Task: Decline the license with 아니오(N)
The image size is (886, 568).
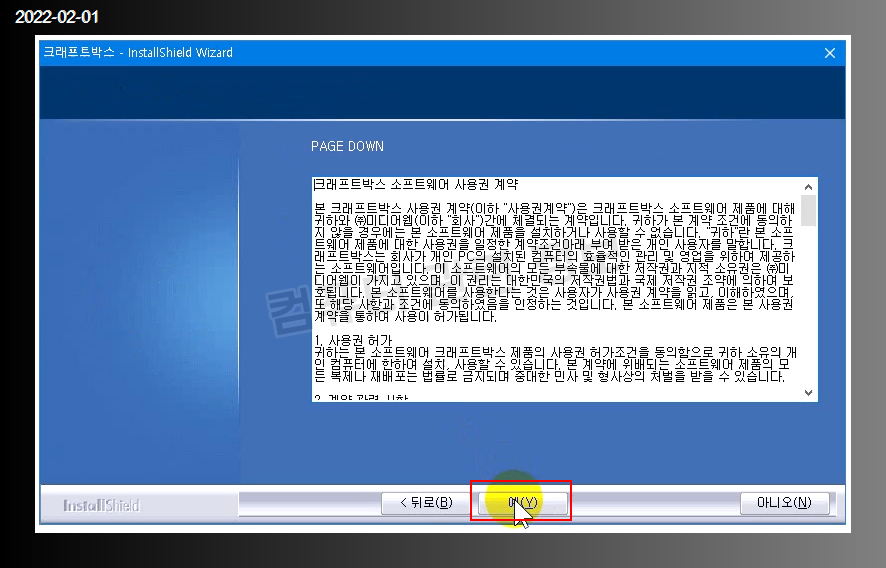Action: (x=784, y=503)
